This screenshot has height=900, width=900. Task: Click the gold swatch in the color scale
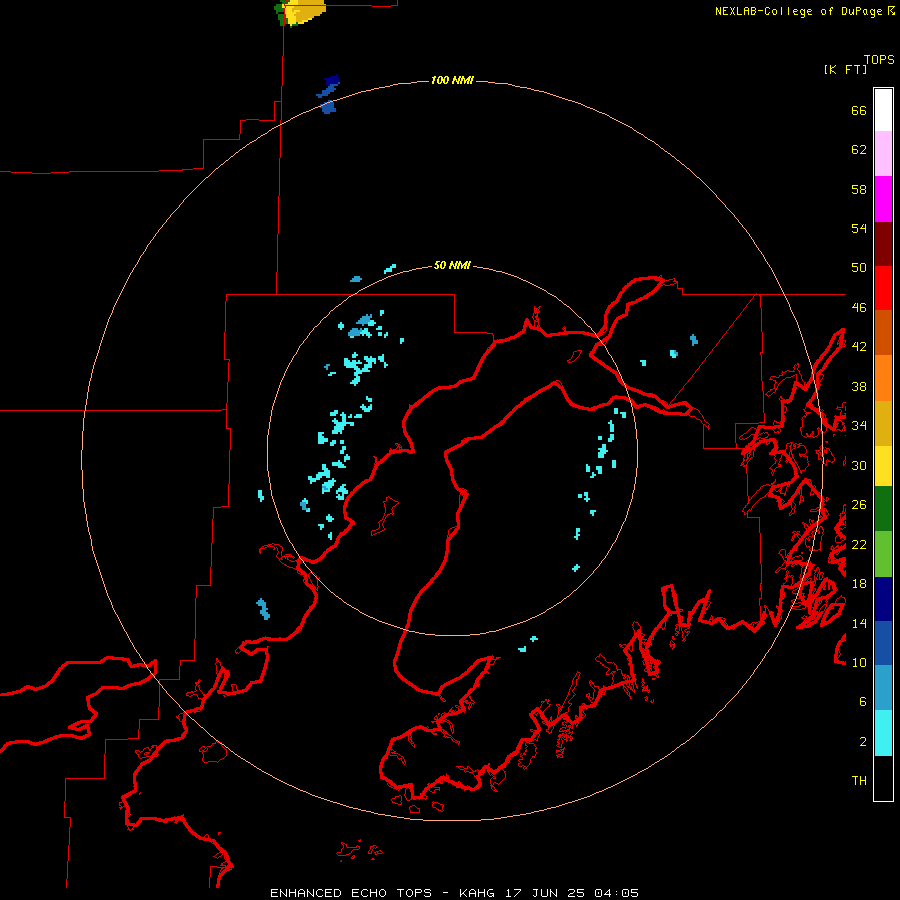[883, 424]
